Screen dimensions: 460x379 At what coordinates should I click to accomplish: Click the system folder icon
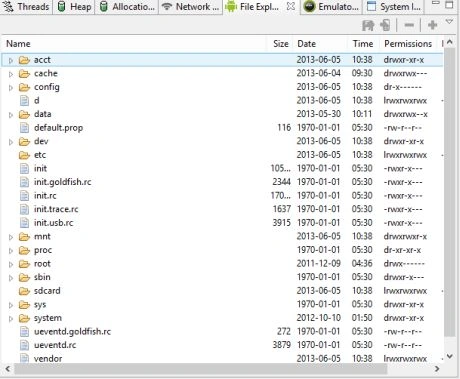point(24,318)
